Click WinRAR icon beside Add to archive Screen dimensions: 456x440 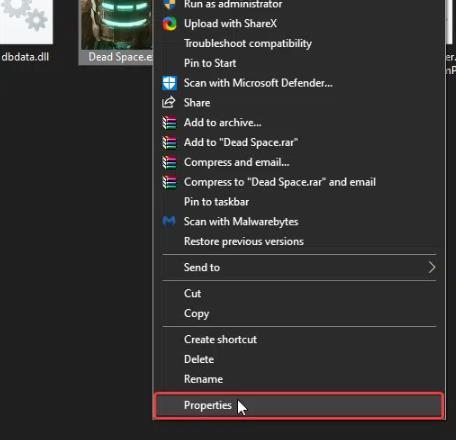pos(169,123)
